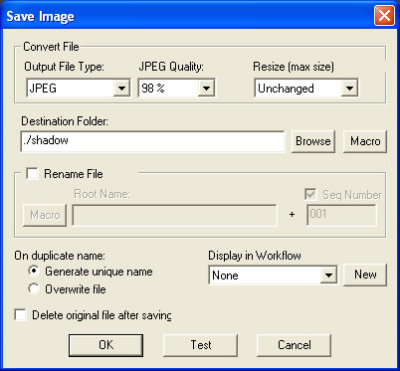
Task: Open the Display in Workflow dropdown
Action: 273,275
